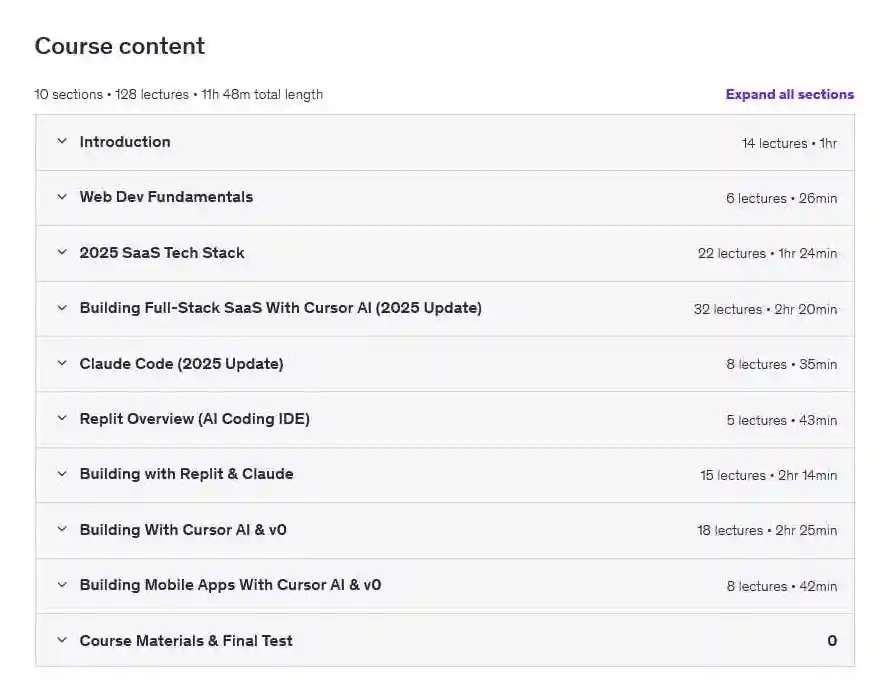Open Replit Overview (AI Coding IDE) title
This screenshot has width=881, height=680.
tap(194, 419)
